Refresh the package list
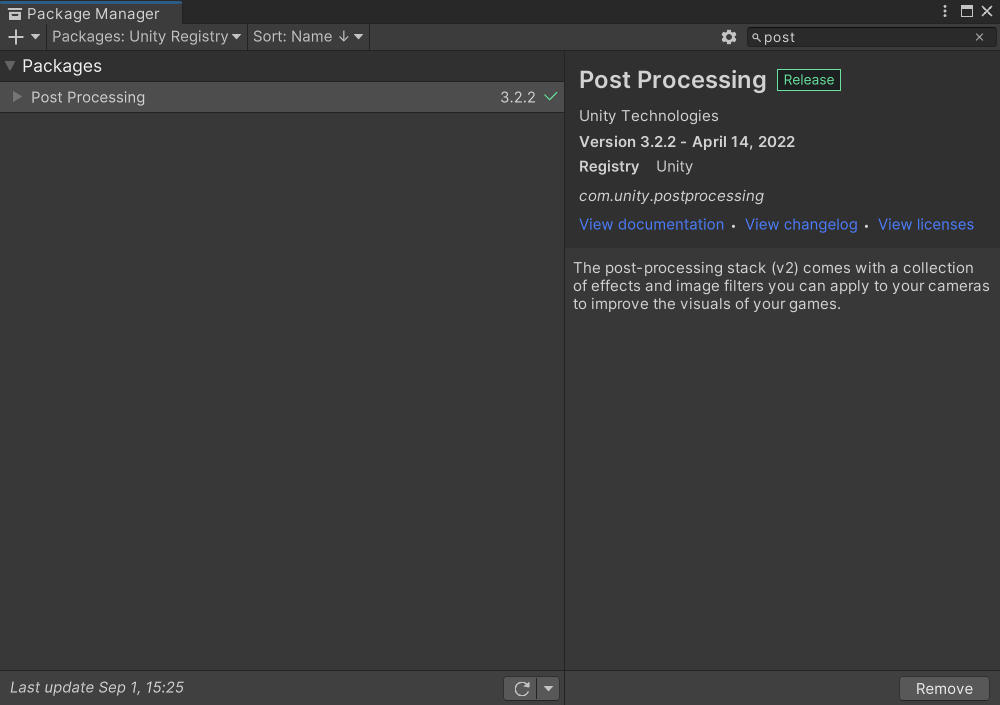1000x705 pixels. click(x=522, y=688)
